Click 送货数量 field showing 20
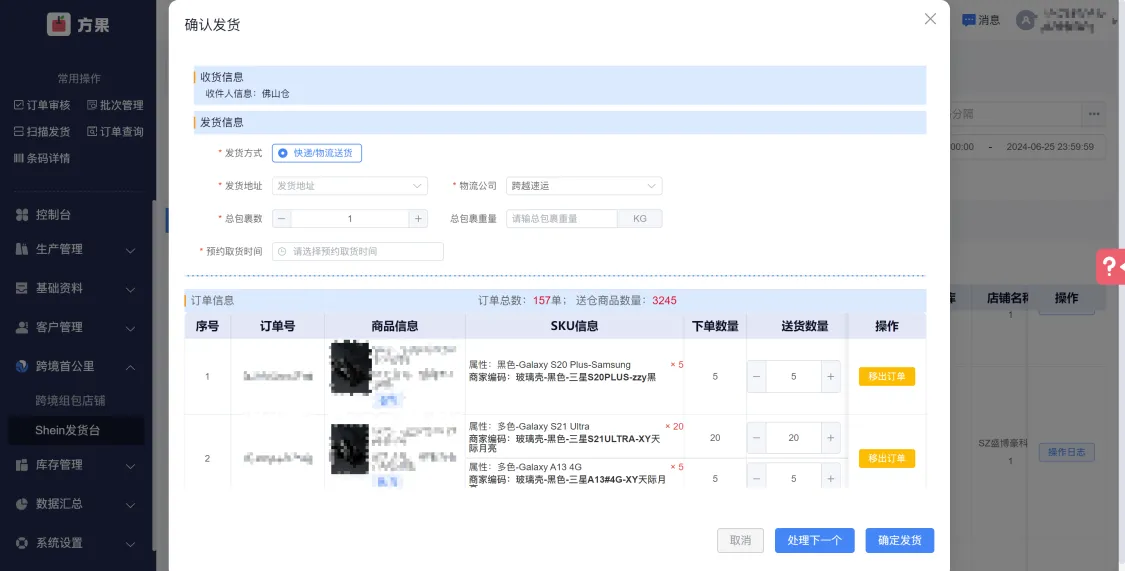 tap(794, 438)
